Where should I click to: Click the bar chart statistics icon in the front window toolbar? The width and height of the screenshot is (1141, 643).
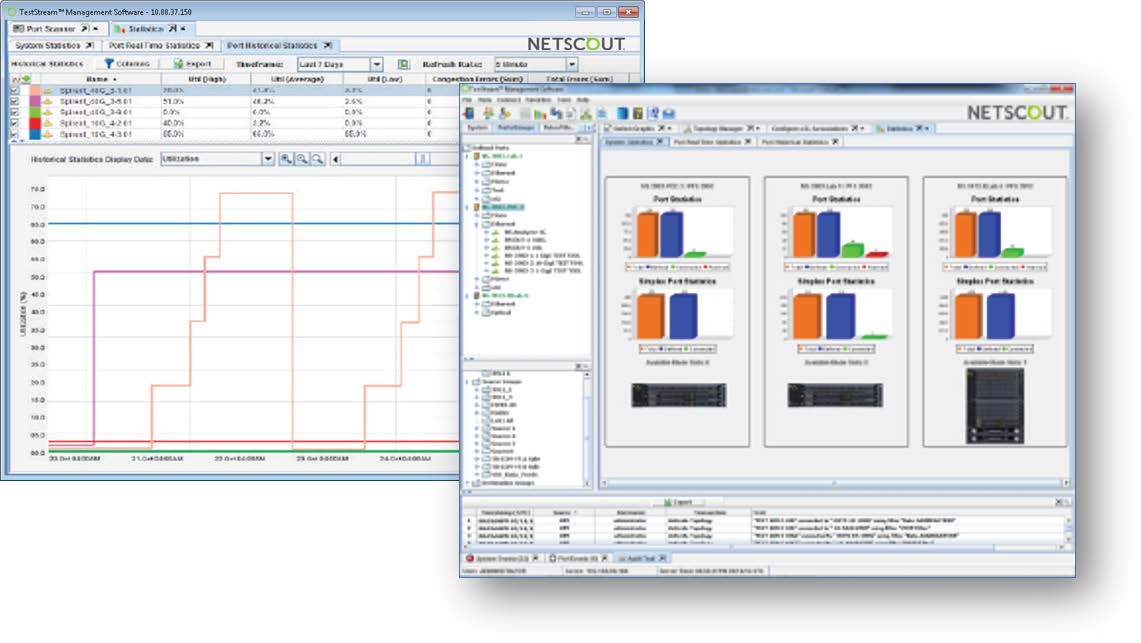[x=540, y=113]
